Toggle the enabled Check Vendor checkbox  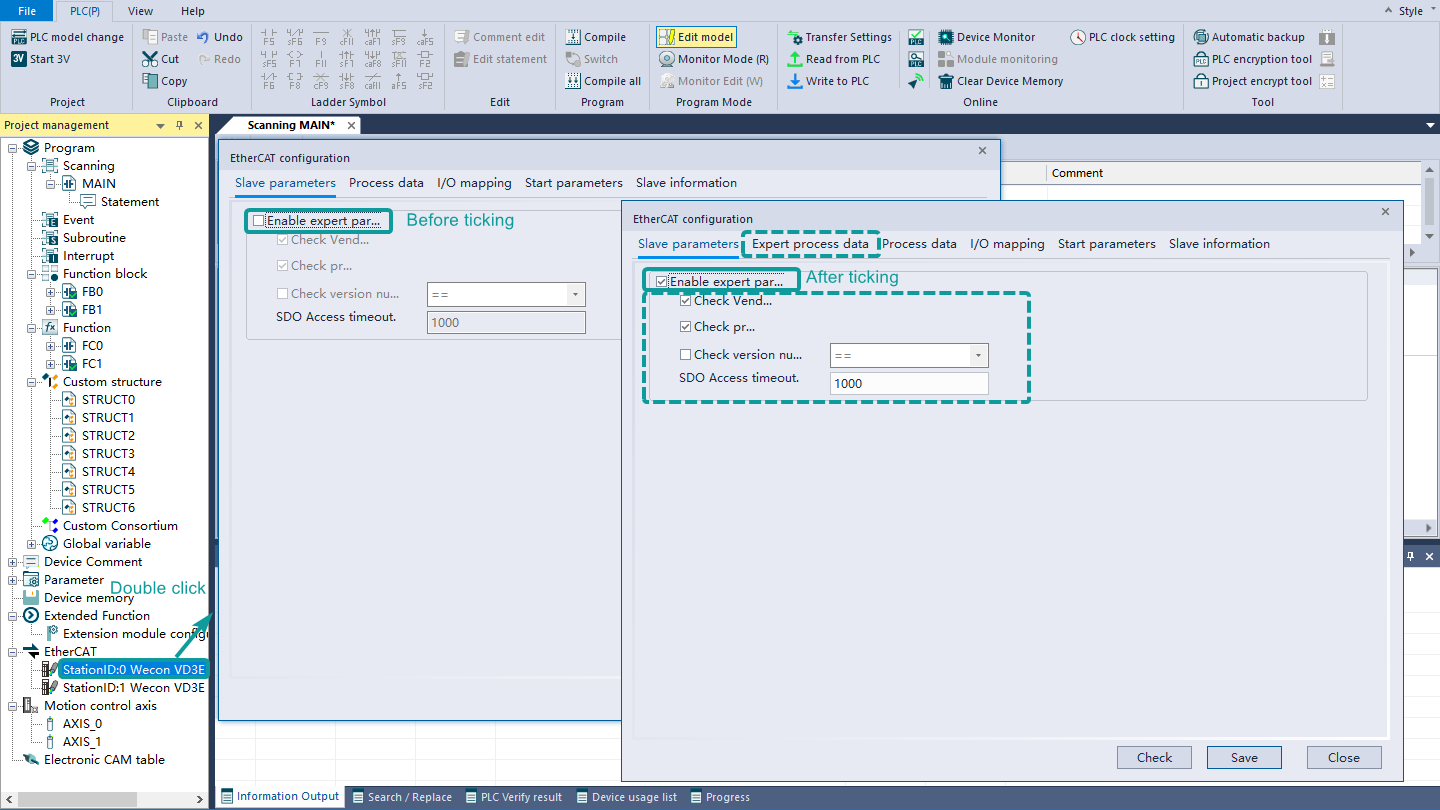pos(685,301)
